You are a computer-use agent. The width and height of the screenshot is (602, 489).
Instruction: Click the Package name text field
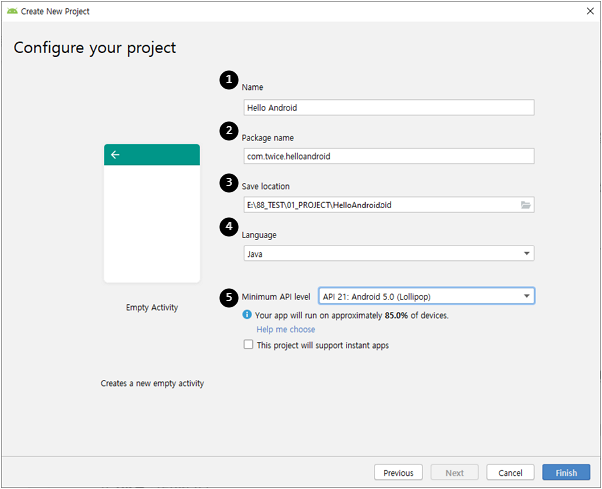pyautogui.click(x=388, y=156)
